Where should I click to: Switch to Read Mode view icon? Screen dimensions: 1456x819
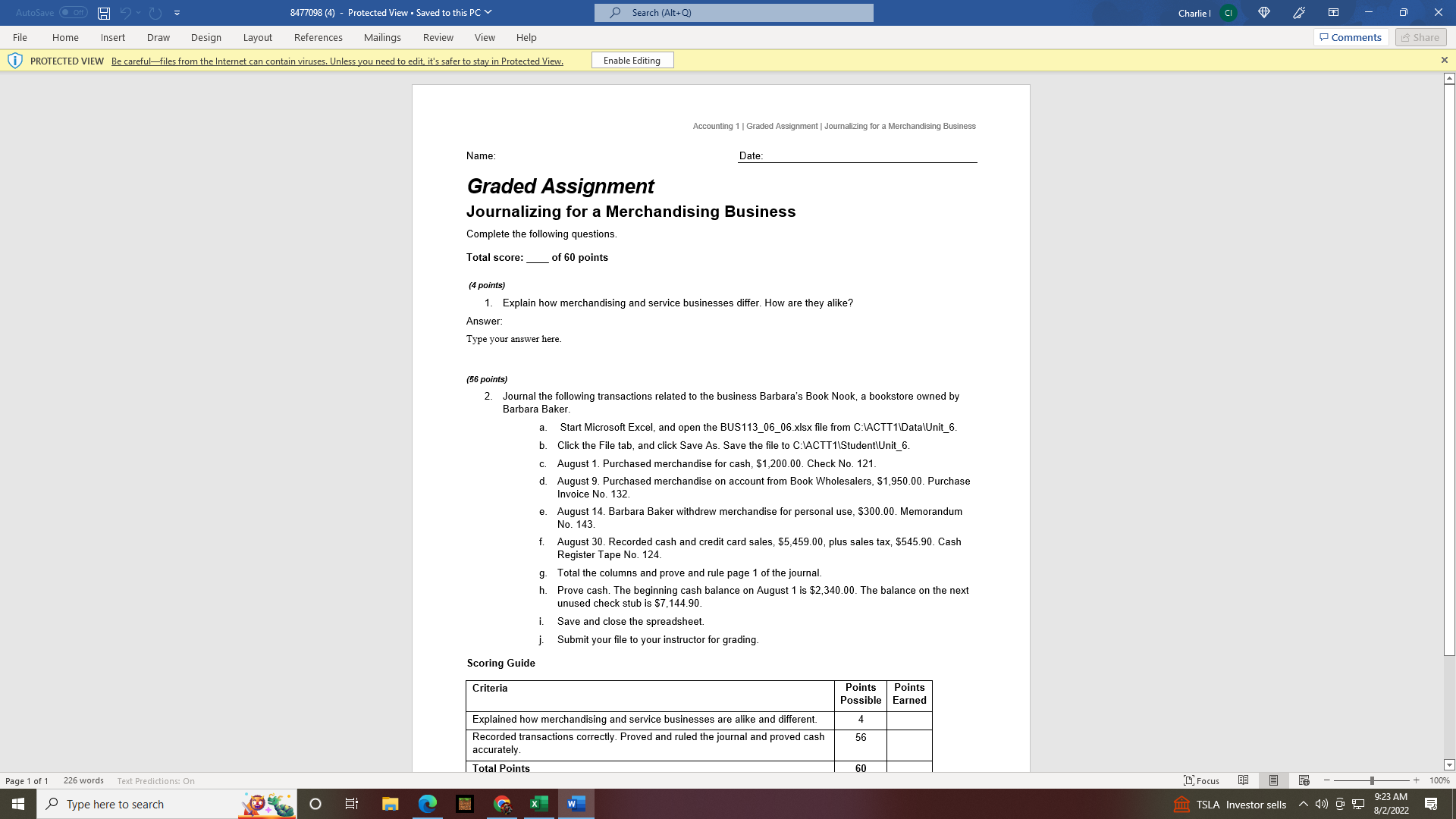coord(1243,780)
